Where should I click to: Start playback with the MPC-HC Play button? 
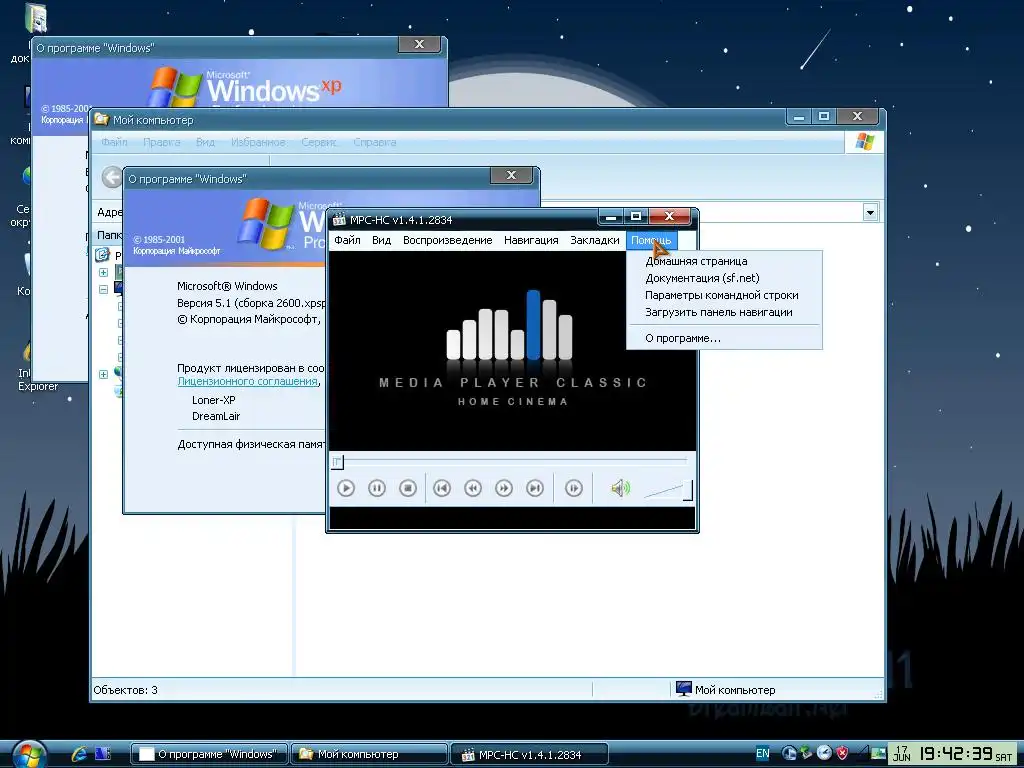coord(346,488)
